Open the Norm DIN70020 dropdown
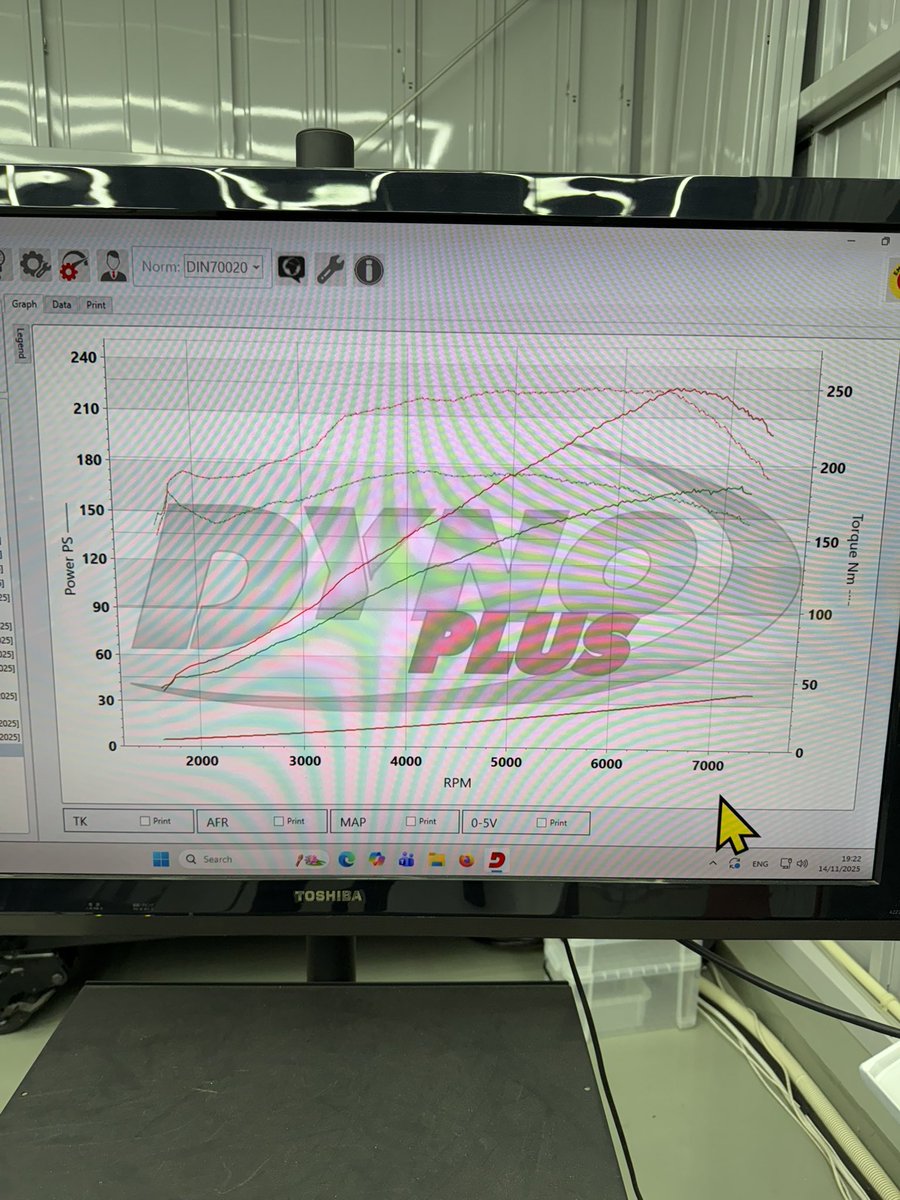900x1200 pixels. pyautogui.click(x=223, y=267)
